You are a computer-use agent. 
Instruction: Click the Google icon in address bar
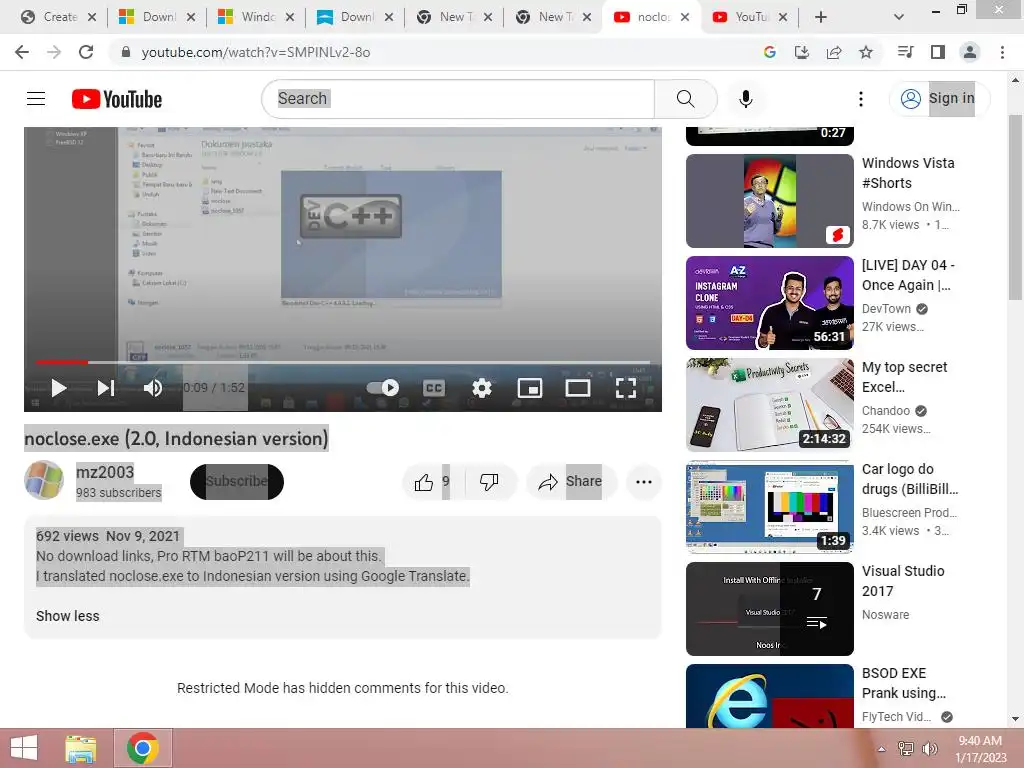coord(769,52)
